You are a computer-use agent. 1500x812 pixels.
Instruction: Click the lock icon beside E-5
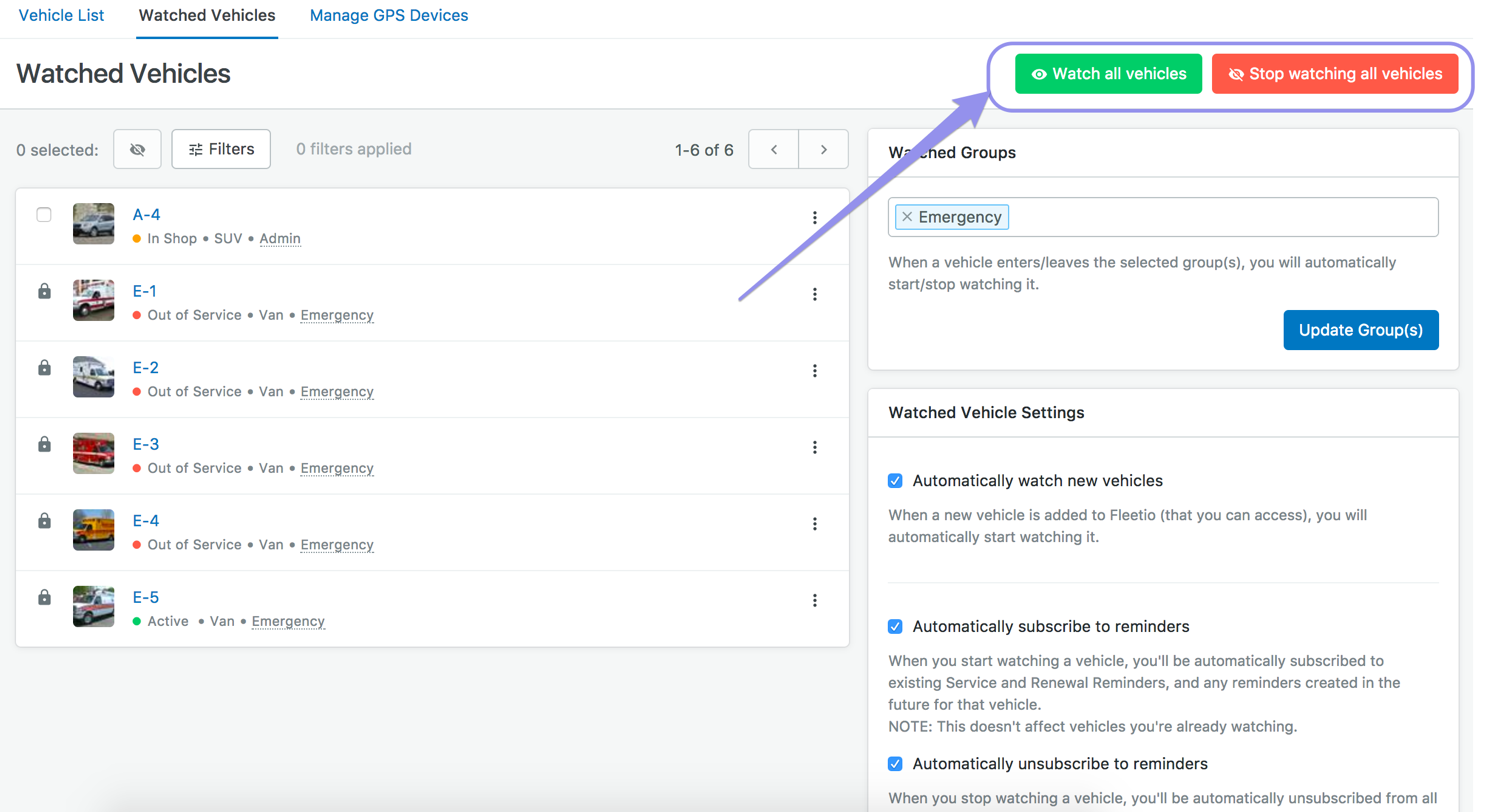pos(44,597)
